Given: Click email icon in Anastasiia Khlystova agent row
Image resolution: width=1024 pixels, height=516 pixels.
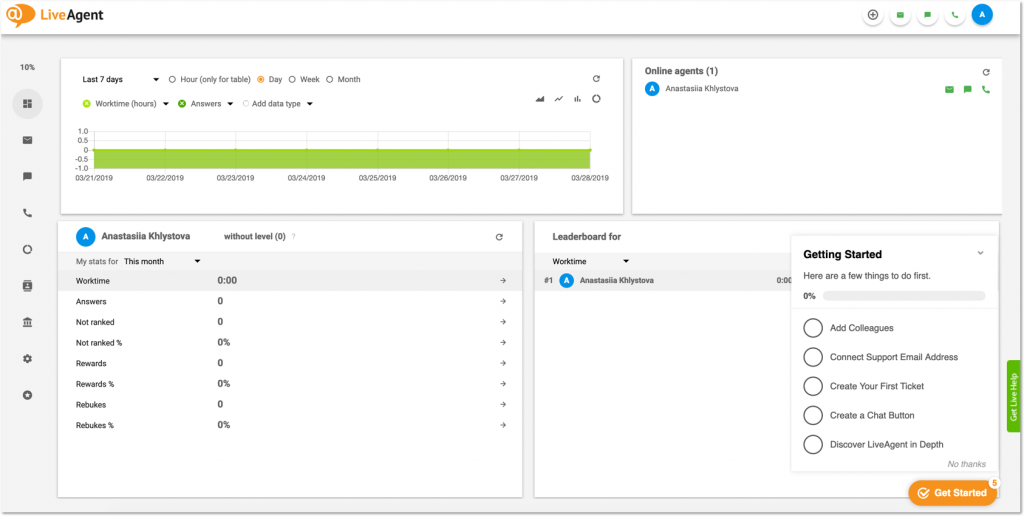Looking at the screenshot, I should 949,89.
